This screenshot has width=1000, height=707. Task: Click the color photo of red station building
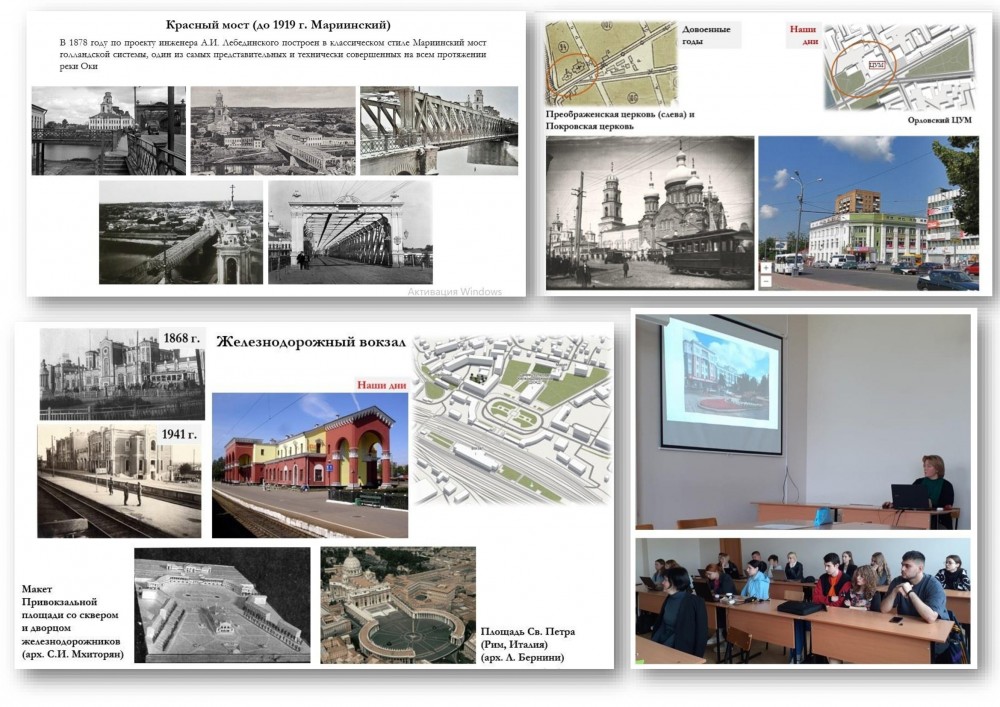click(309, 465)
